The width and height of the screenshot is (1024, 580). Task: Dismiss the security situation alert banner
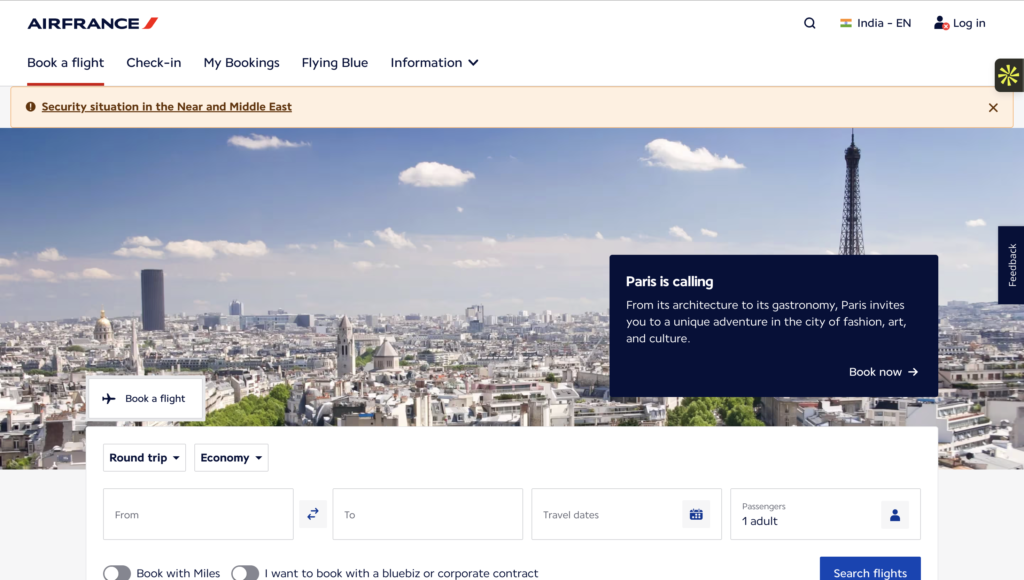point(993,108)
